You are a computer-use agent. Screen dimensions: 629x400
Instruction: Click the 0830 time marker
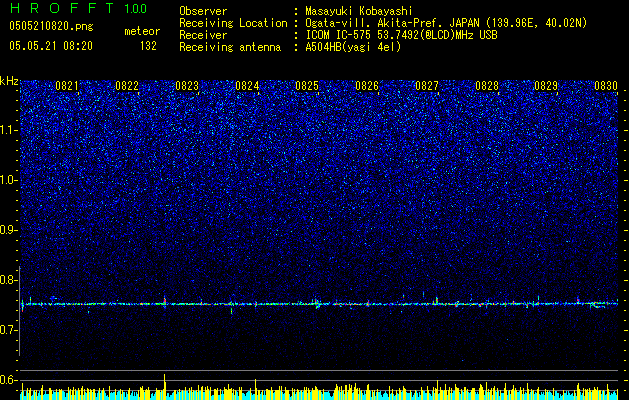[606, 86]
